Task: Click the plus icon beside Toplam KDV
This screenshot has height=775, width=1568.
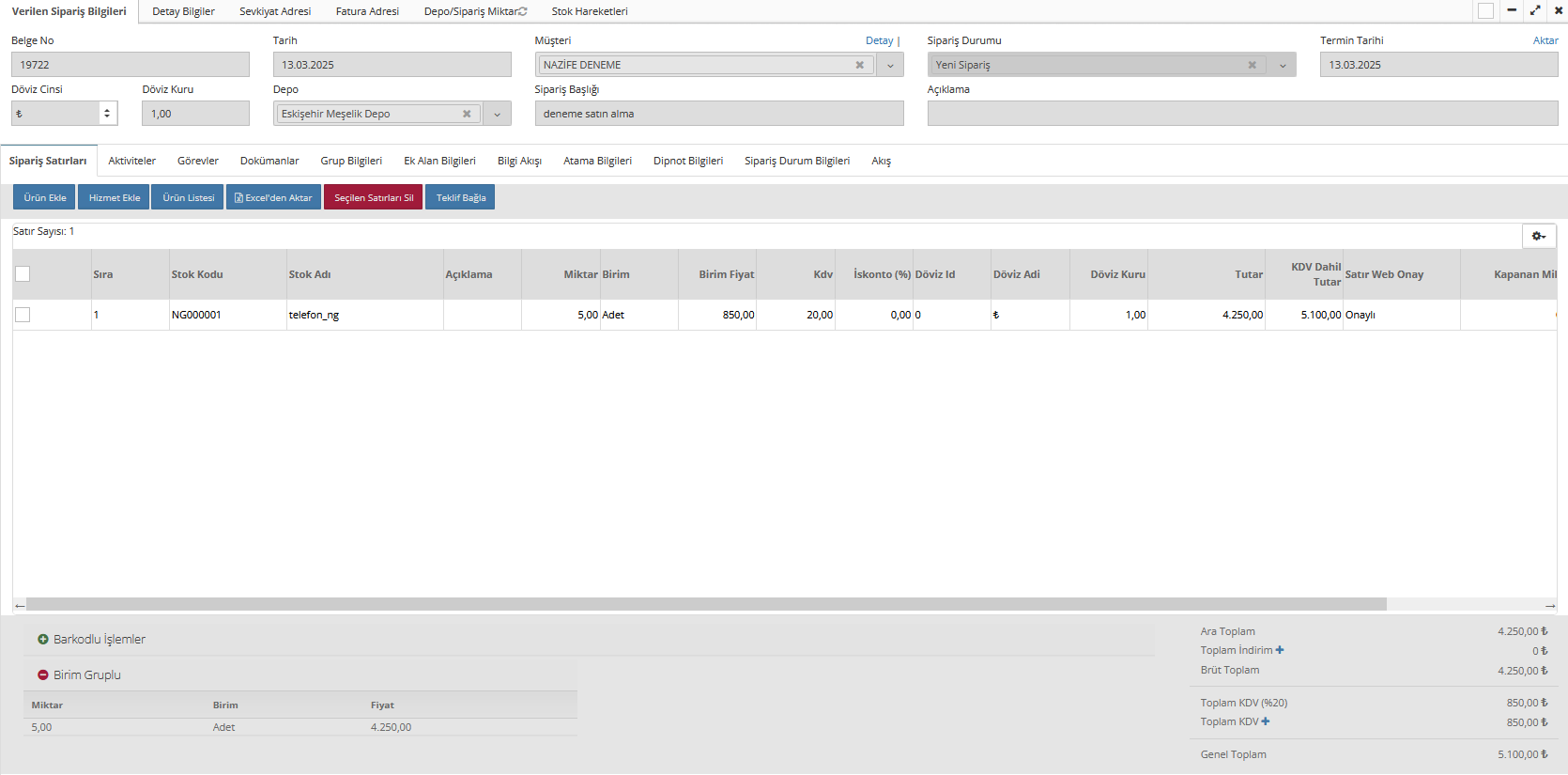Action: tap(1266, 721)
